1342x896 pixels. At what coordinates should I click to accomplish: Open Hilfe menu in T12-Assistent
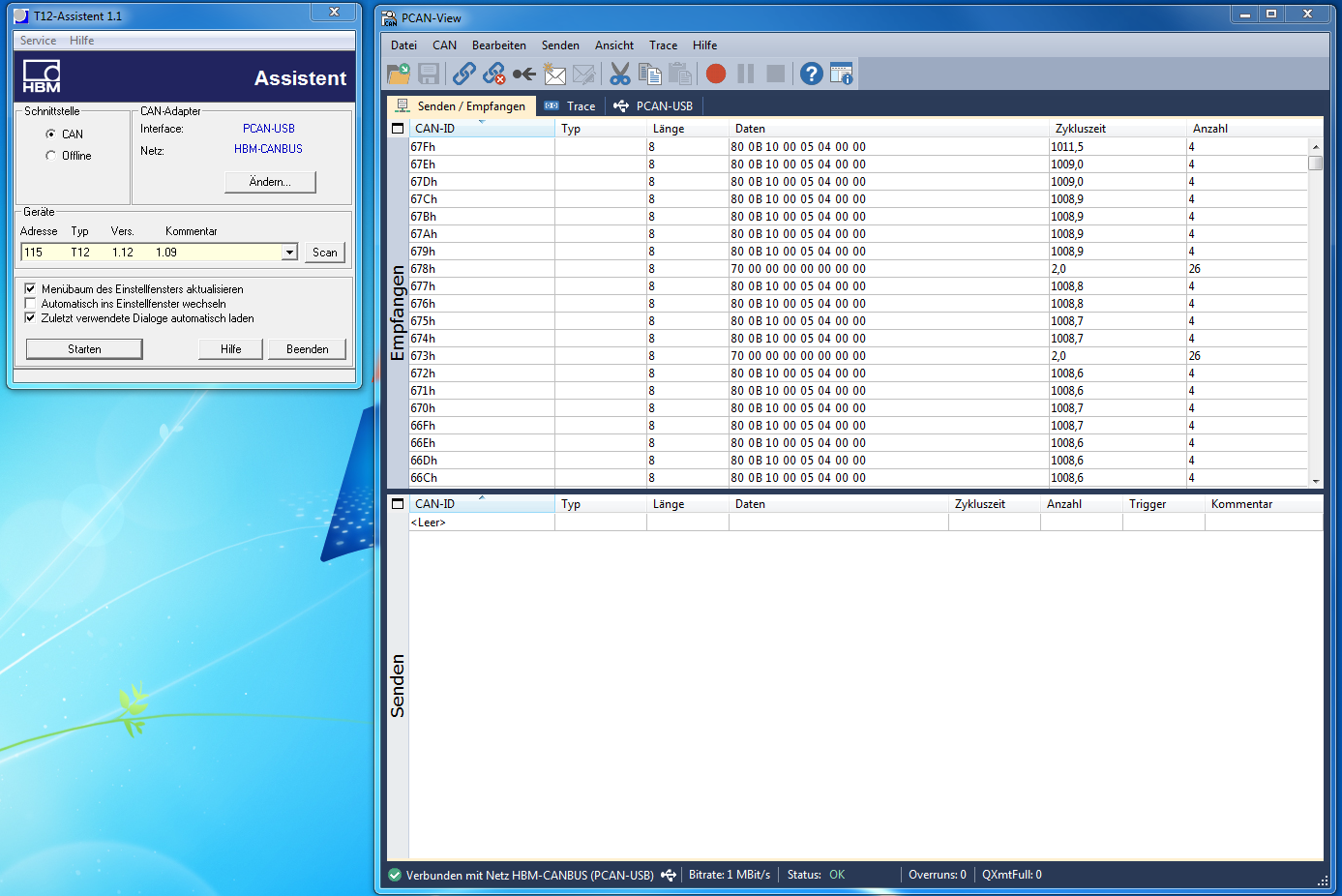[x=82, y=41]
